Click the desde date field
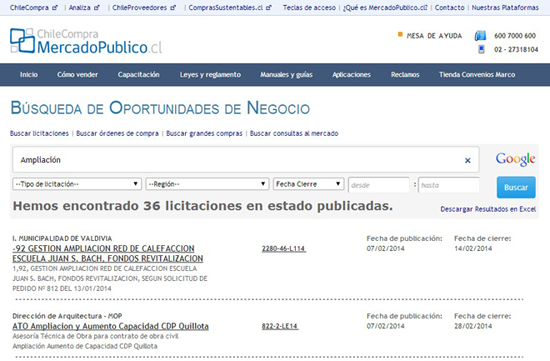Screen dimensions: 550x361 [378, 185]
